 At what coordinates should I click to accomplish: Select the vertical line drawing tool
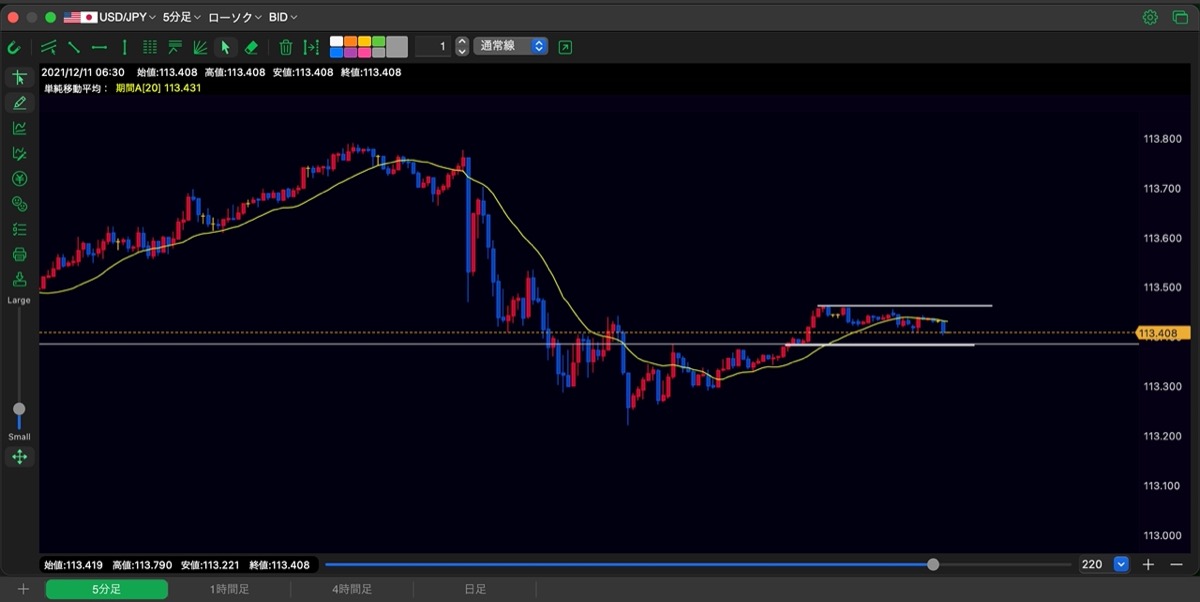(125, 46)
